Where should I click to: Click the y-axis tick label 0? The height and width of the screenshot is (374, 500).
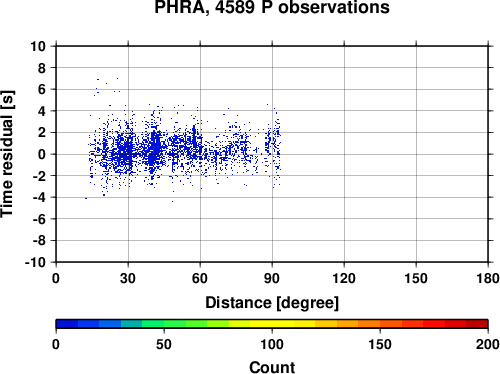pyautogui.click(x=42, y=154)
